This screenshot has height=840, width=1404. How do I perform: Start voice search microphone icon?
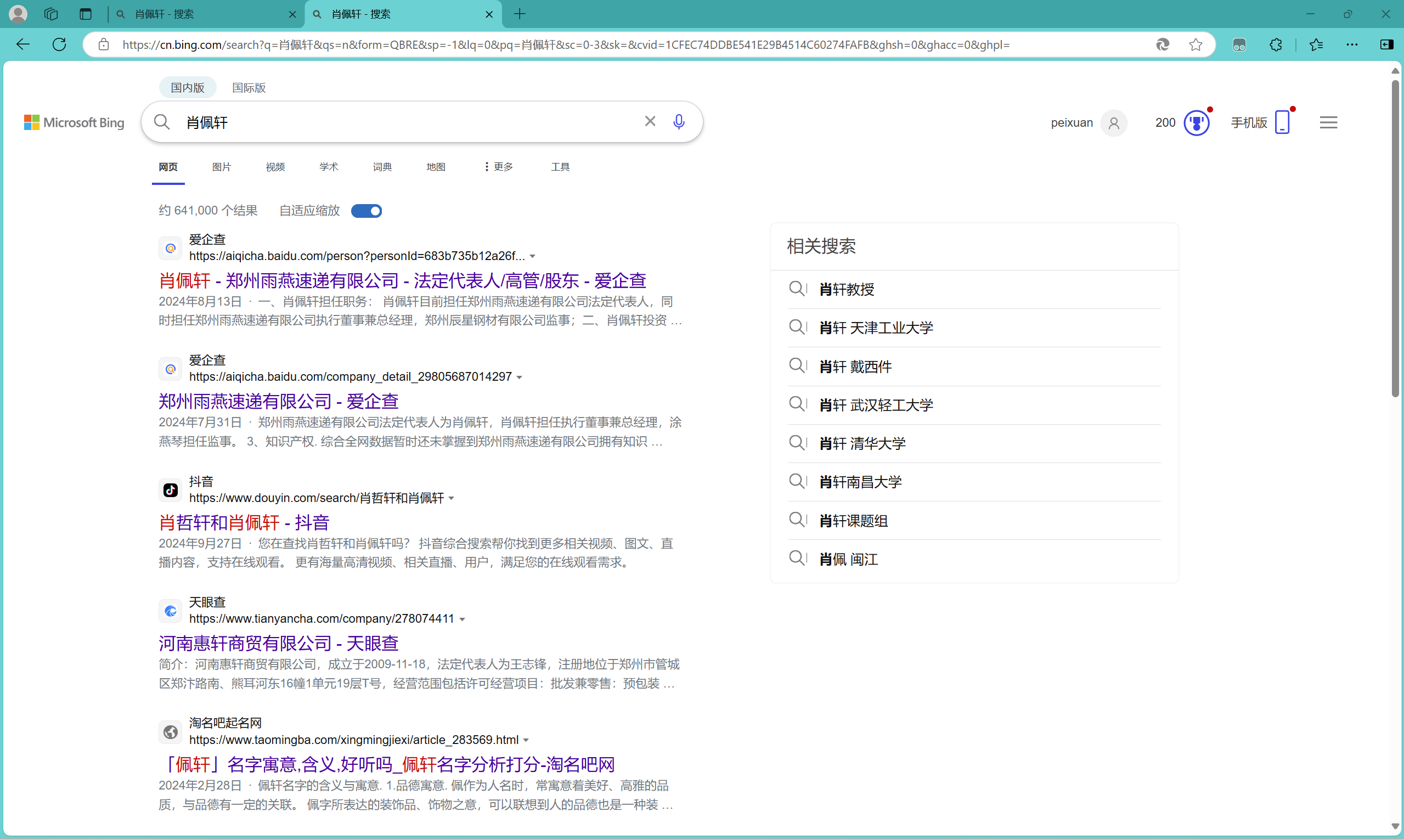(x=679, y=121)
